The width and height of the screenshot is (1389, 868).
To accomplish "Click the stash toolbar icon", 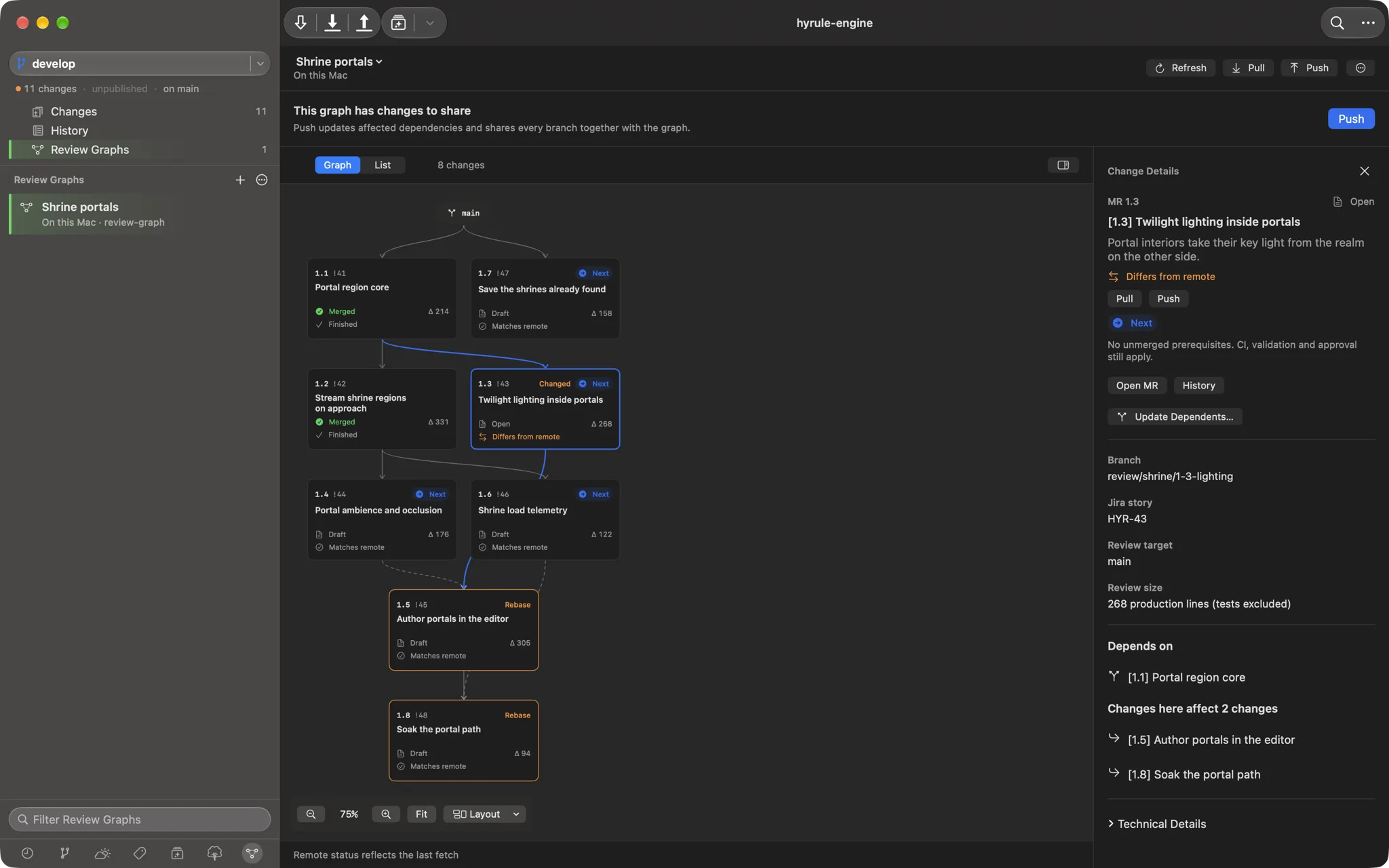I will (x=399, y=23).
